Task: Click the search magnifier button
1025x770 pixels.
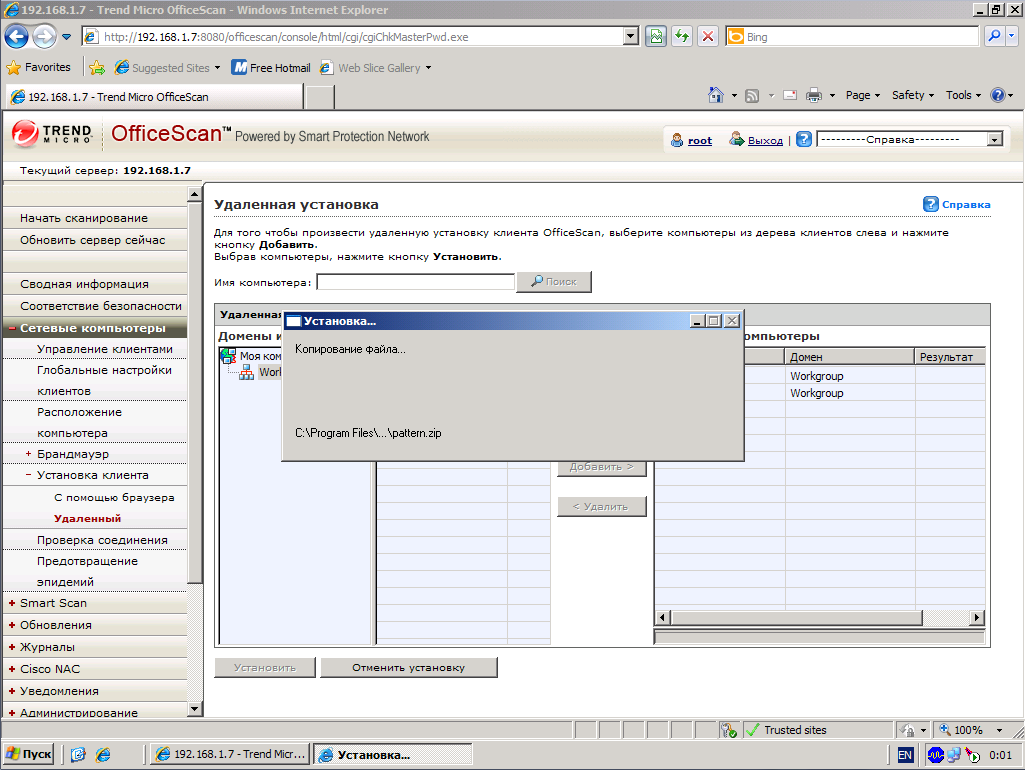Action: 994,37
